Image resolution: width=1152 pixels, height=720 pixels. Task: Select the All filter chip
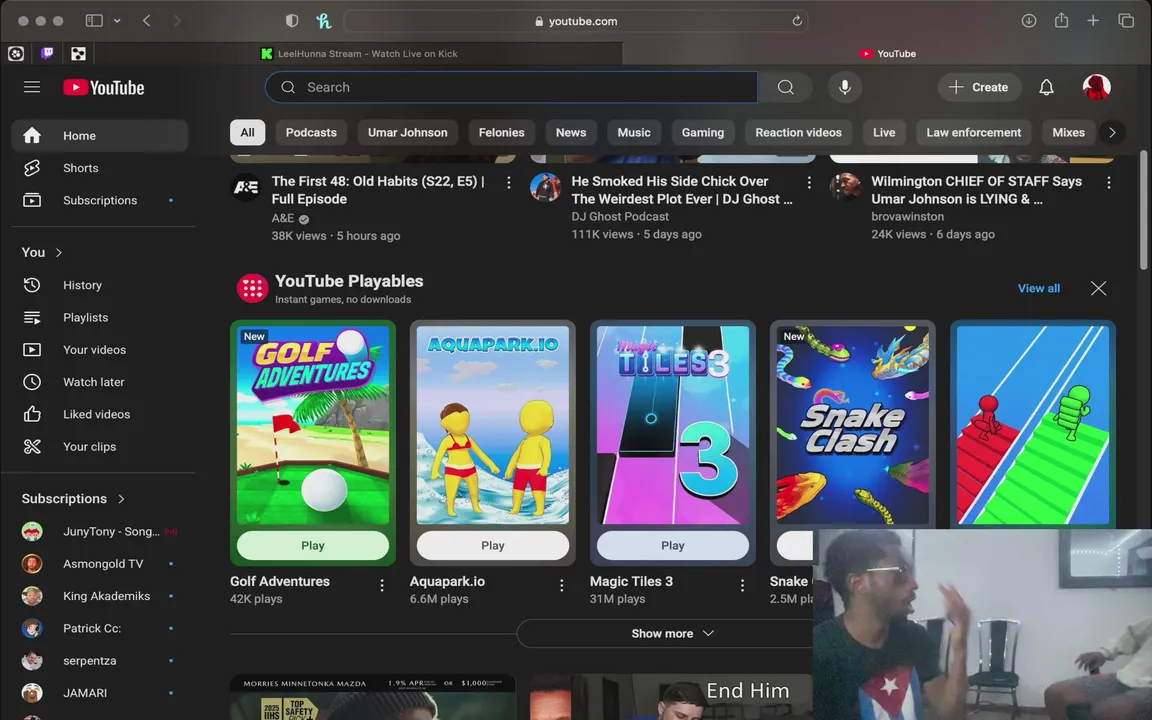247,132
